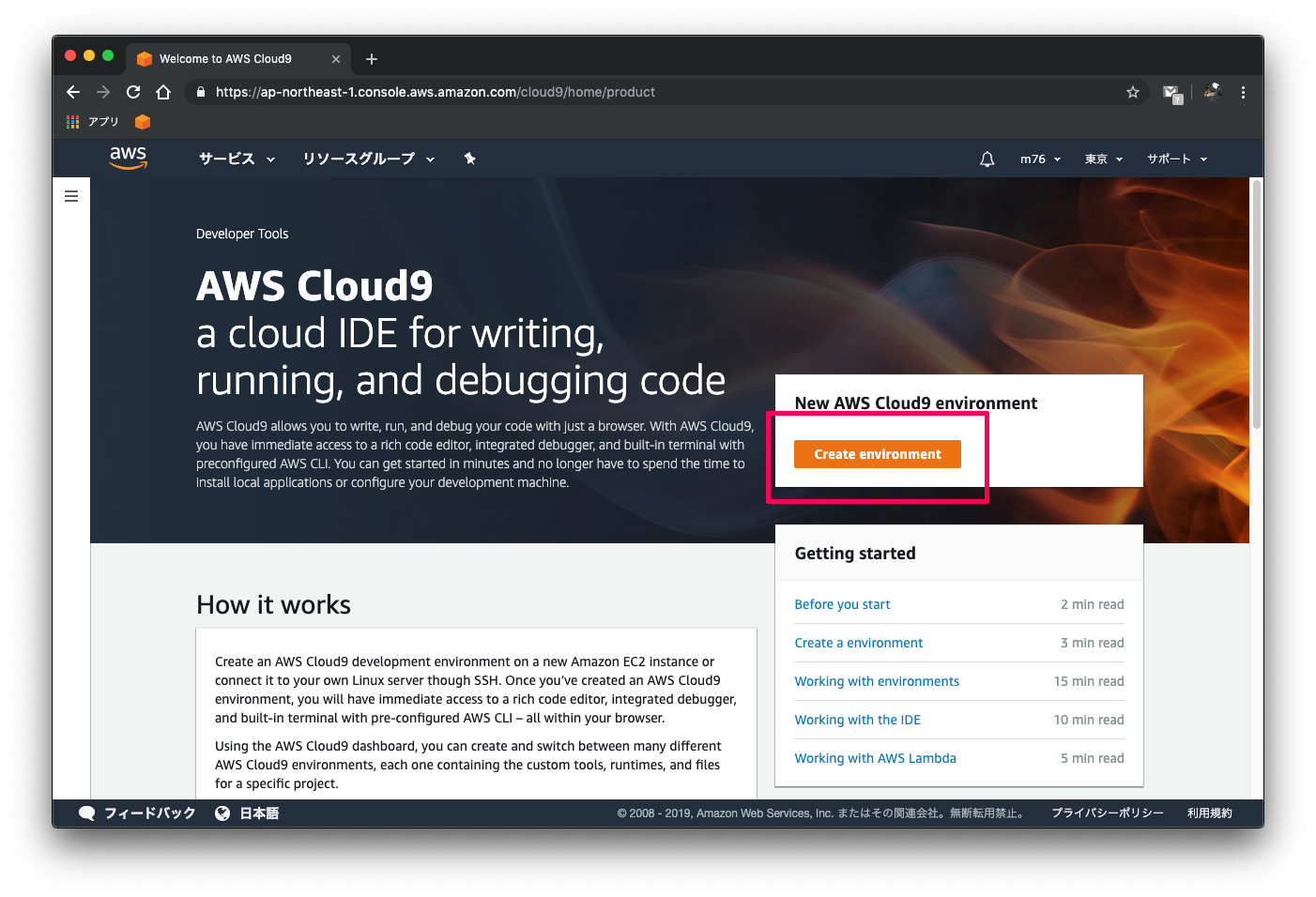Click the Getting started heading
1316x897 pixels.
[x=855, y=554]
